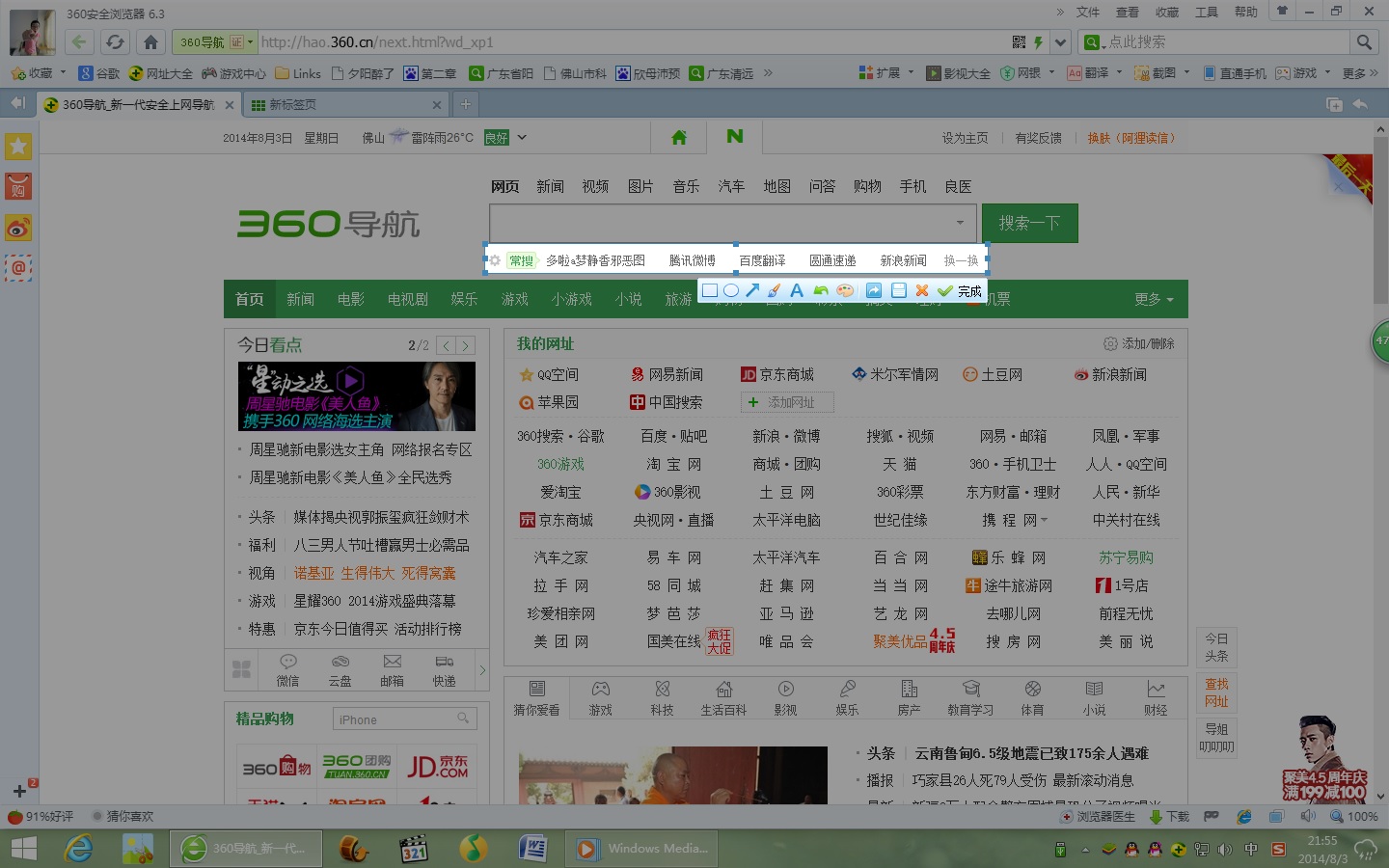Open the address bar history dropdown

(x=1061, y=42)
